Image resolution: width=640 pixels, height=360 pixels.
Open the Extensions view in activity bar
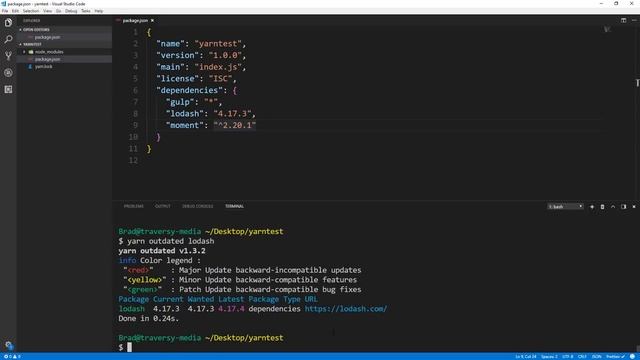coord(8,89)
